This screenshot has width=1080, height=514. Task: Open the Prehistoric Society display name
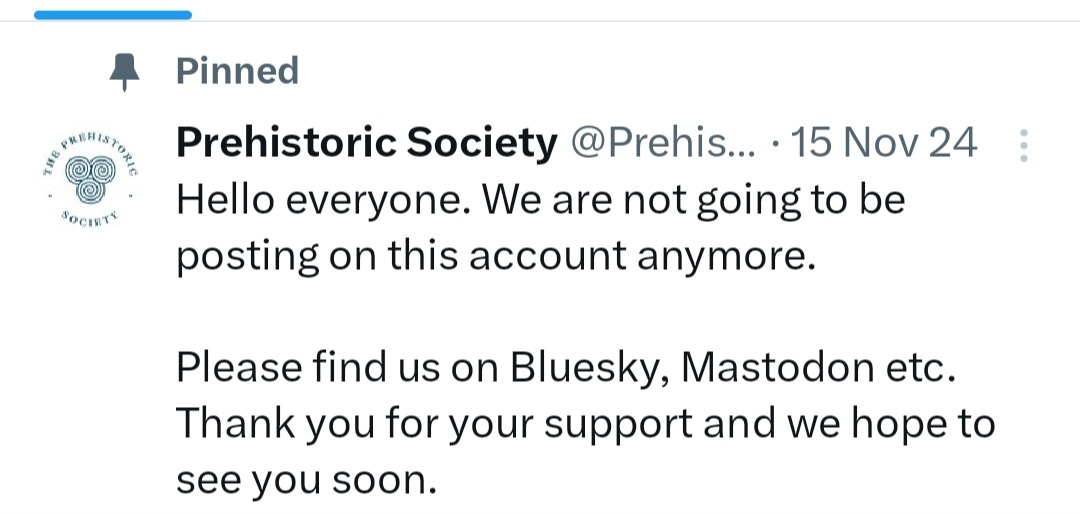[366, 145]
